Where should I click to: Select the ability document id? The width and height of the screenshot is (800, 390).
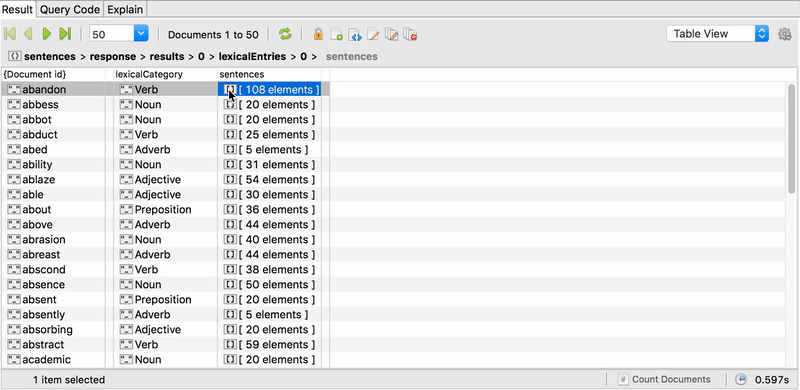pos(37,165)
